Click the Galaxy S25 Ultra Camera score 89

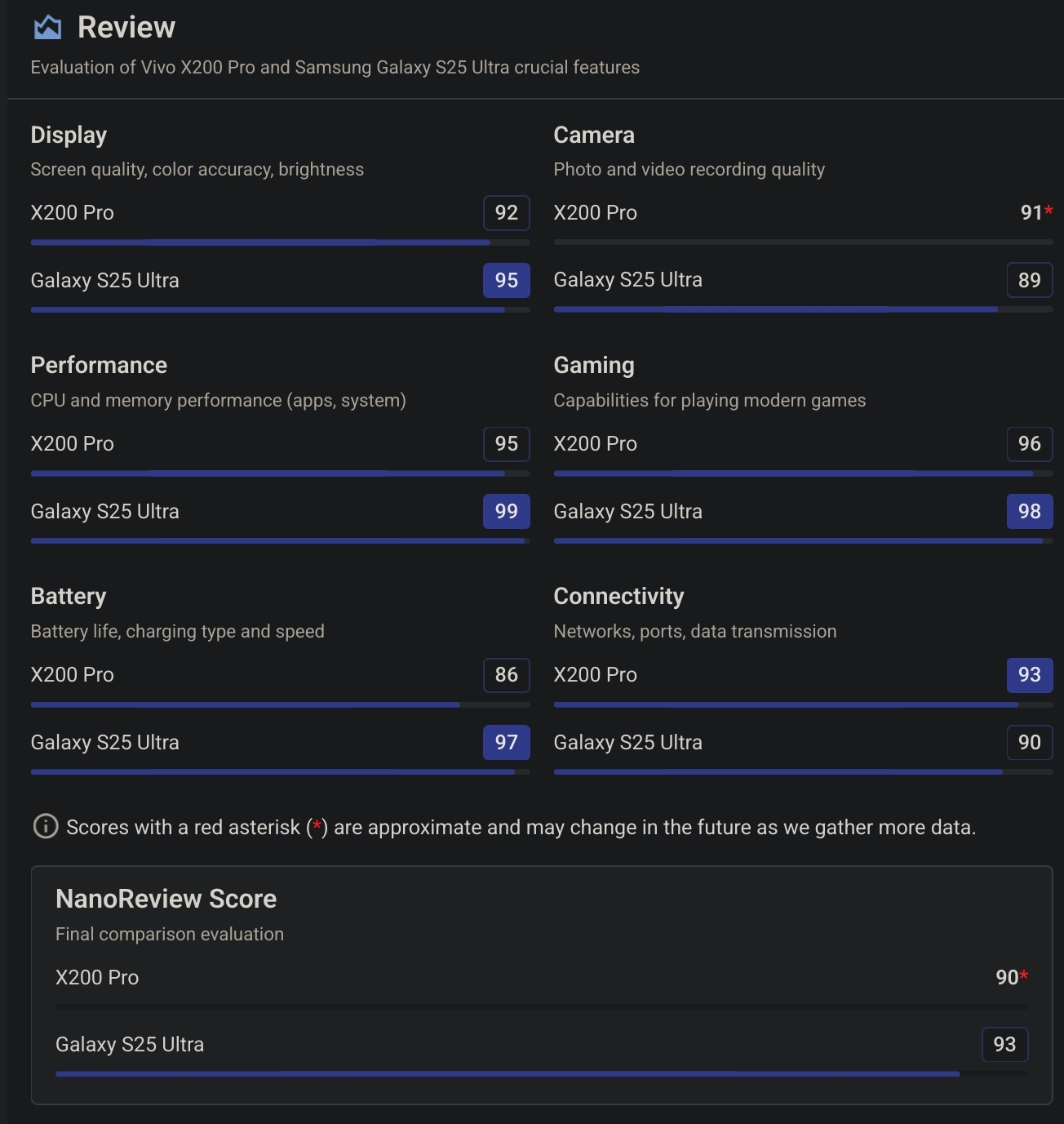pos(1029,281)
